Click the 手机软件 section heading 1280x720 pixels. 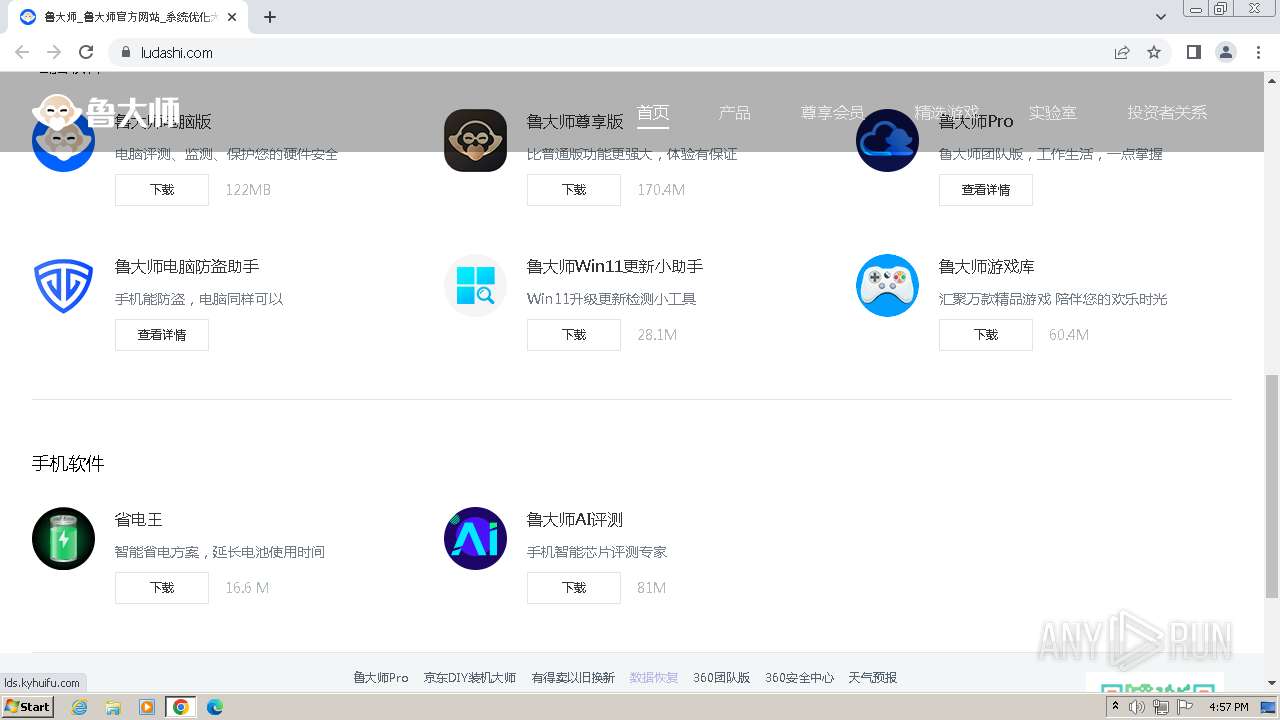(68, 464)
